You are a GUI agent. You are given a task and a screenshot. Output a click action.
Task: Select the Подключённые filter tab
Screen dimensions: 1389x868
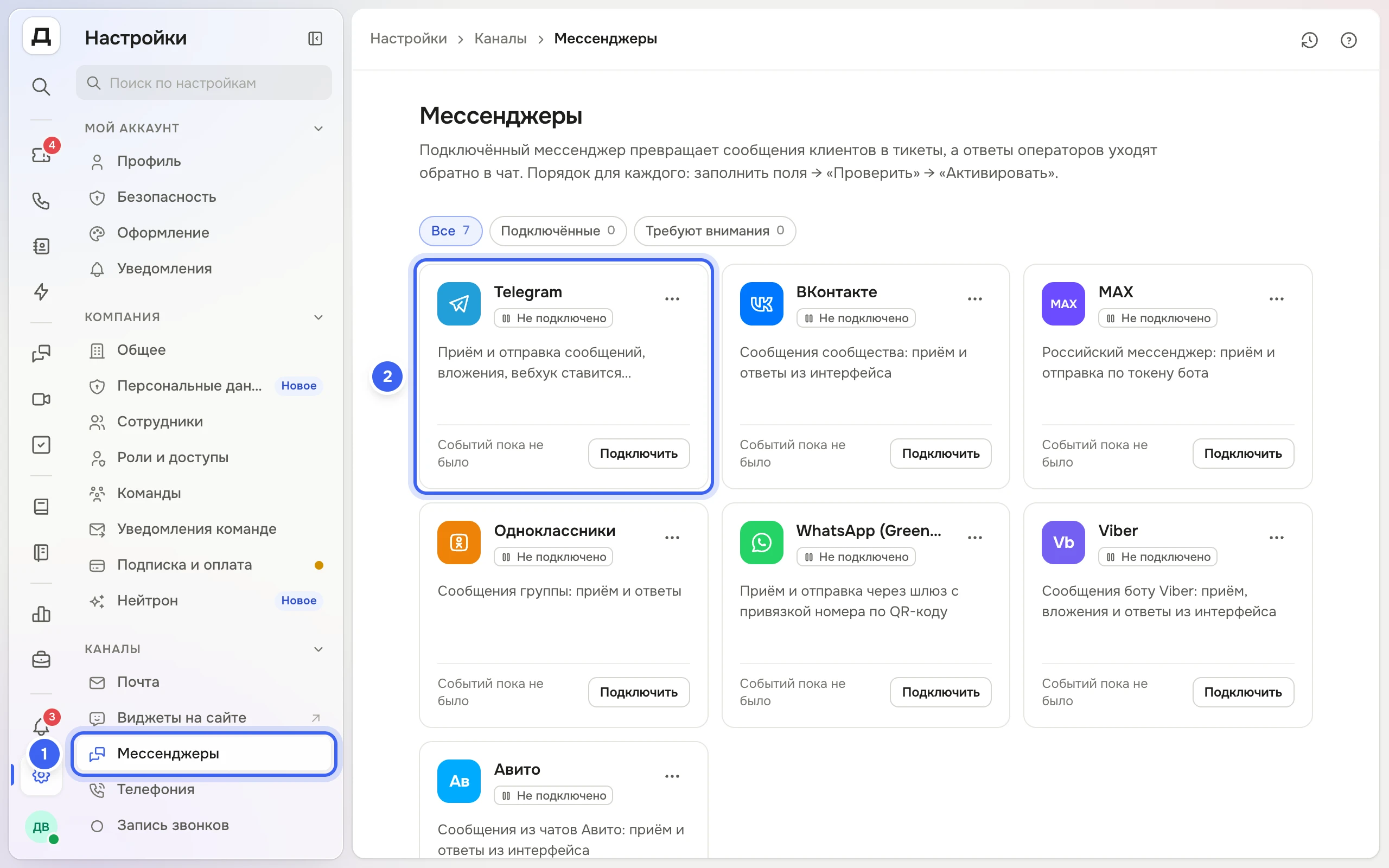557,231
